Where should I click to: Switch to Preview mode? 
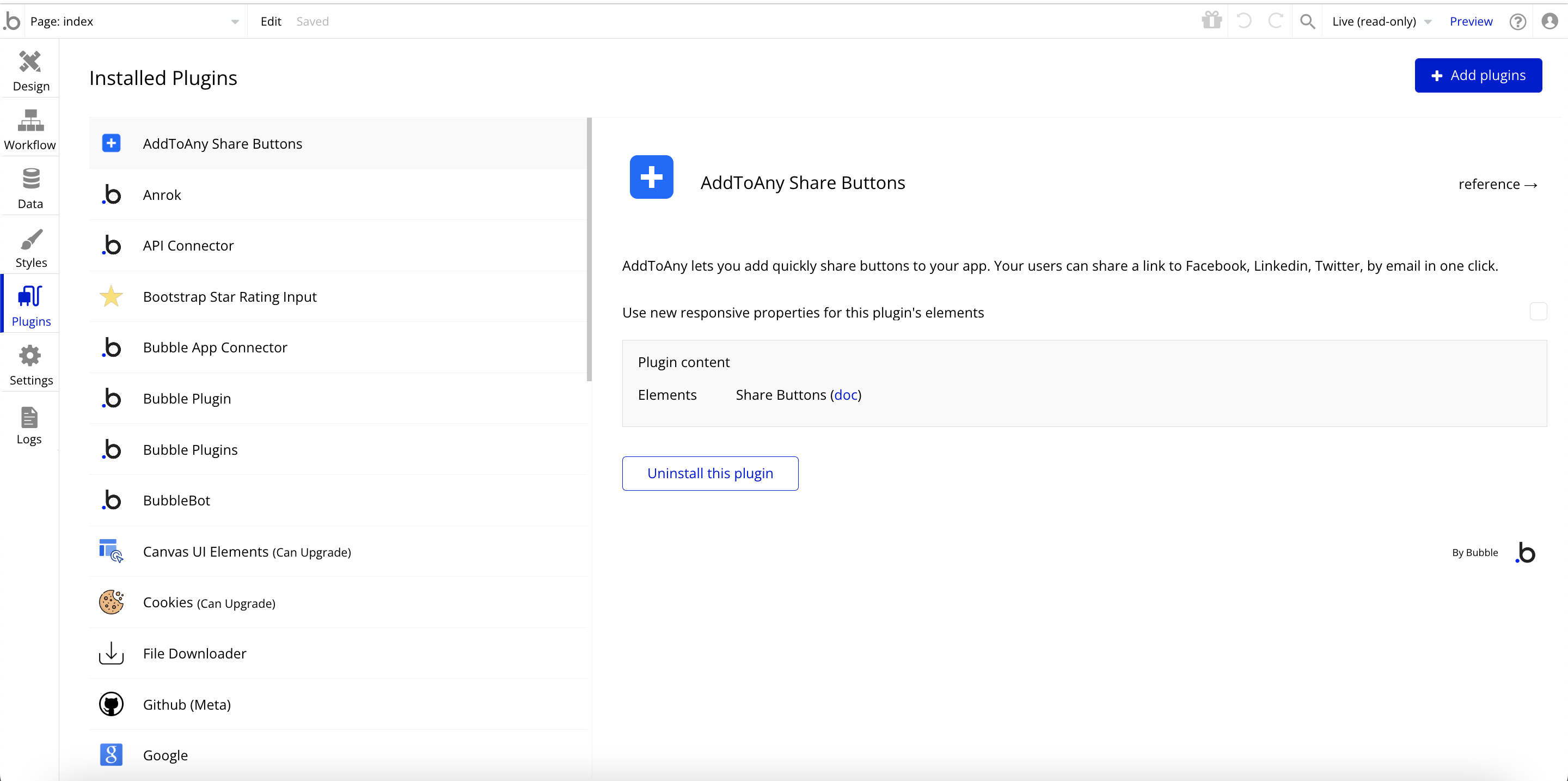[x=1473, y=20]
